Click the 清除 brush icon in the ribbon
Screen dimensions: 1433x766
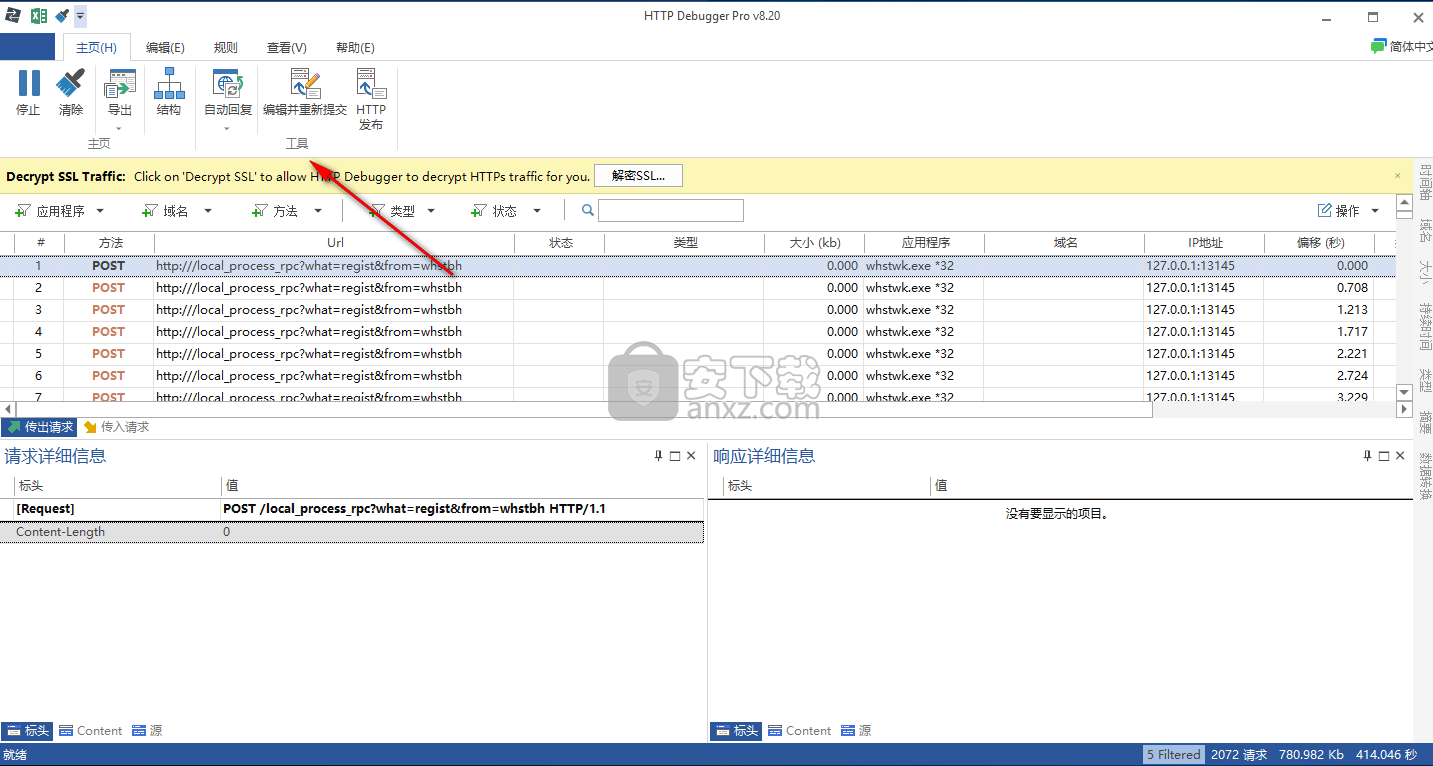(71, 83)
